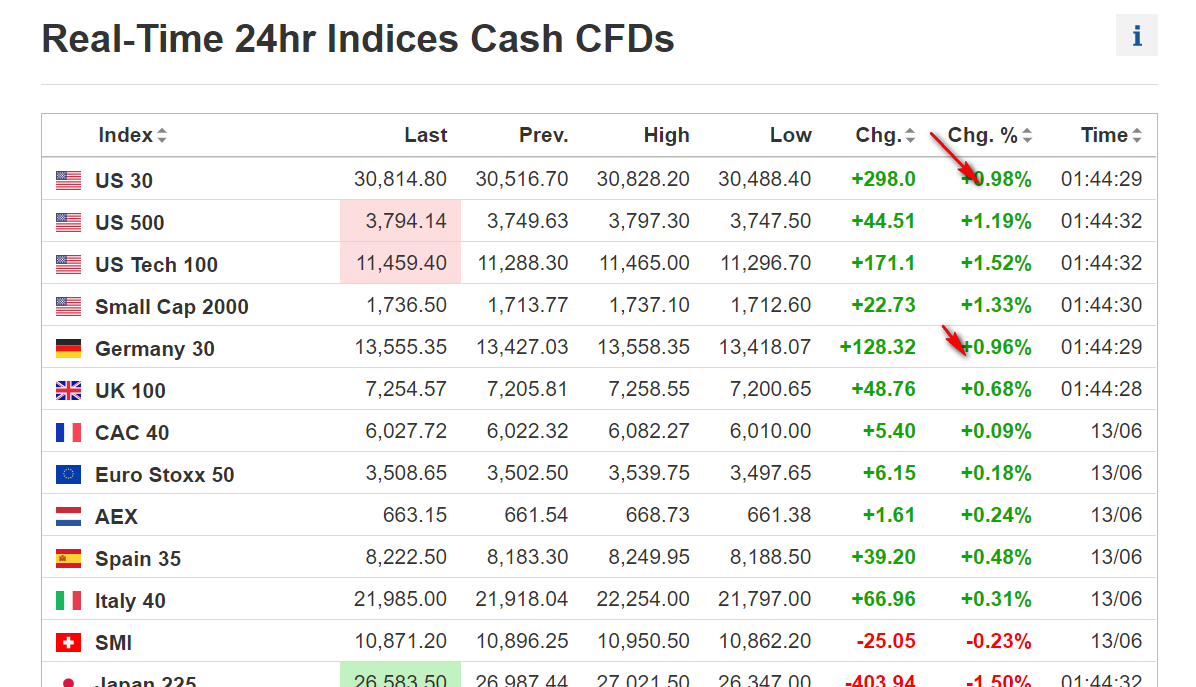Screen dimensions: 1196x687
Task: Sort by the Chg. column arrows
Action: (909, 136)
